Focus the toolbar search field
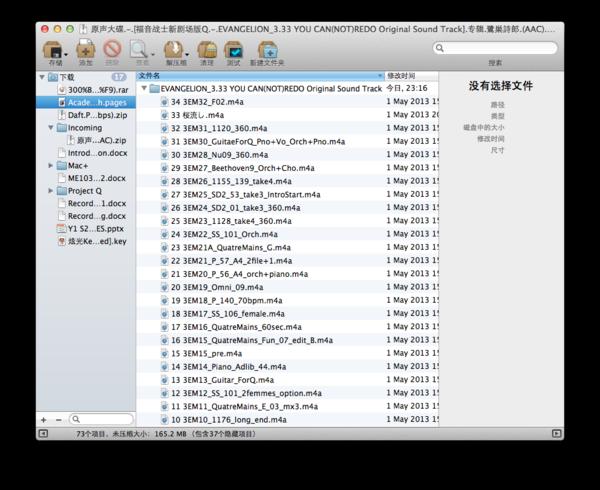Viewport: 600px width, 490px height. click(495, 48)
